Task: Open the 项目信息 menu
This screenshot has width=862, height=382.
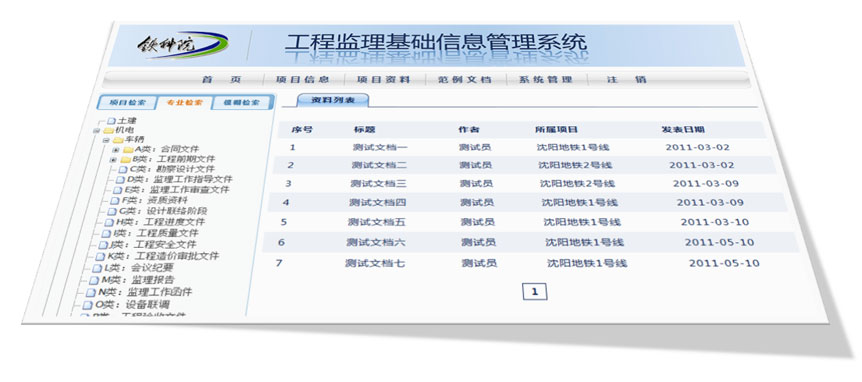Action: [304, 80]
